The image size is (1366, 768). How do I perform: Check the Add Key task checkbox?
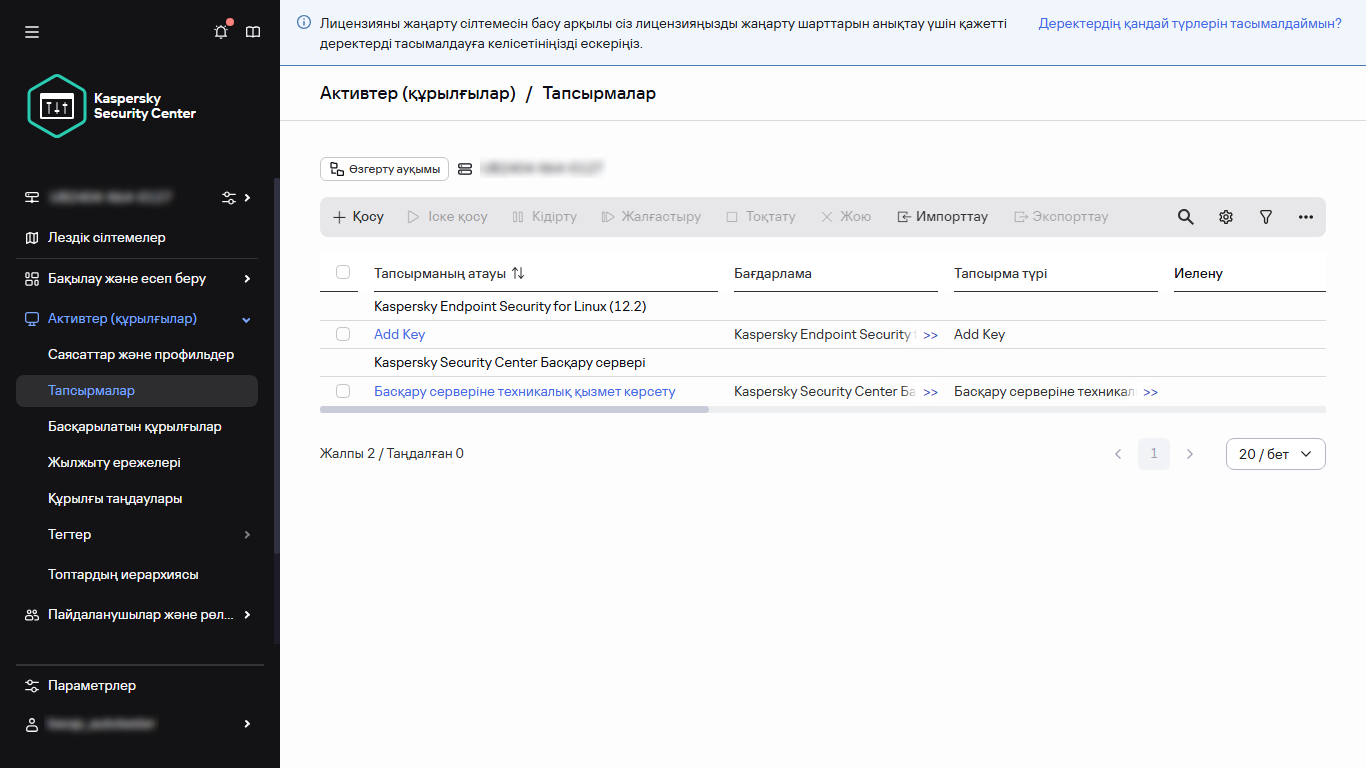tap(343, 334)
